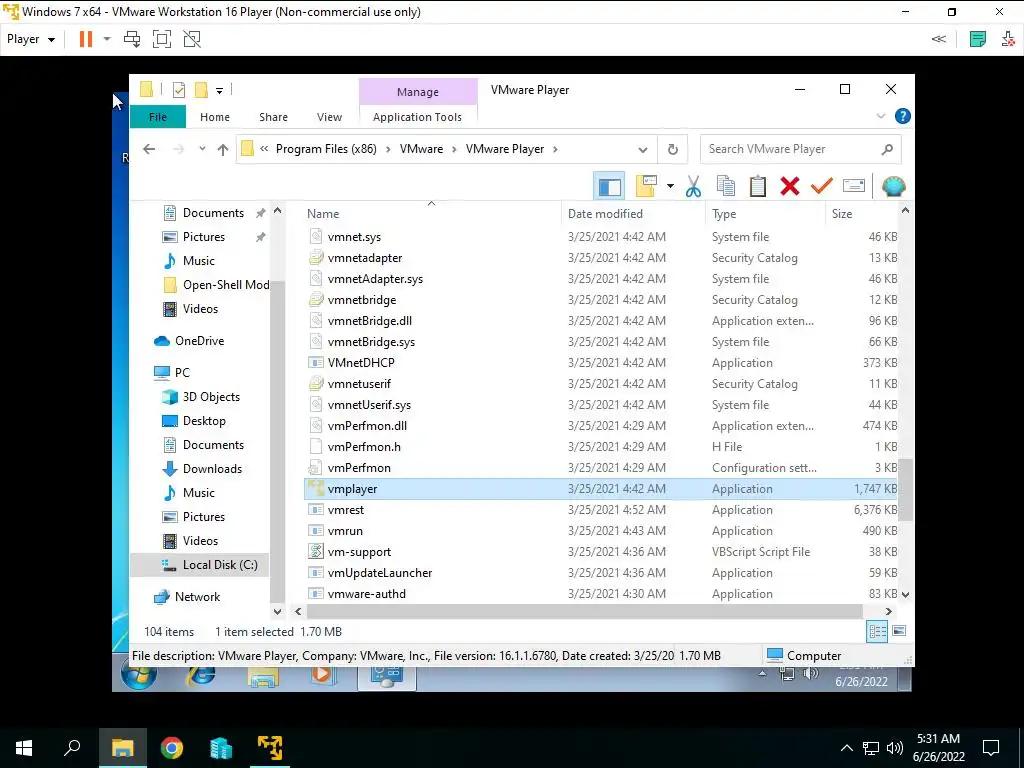Image resolution: width=1024 pixels, height=768 pixels.
Task: Click the Copy icon in Explorer toolbar
Action: coord(726,187)
